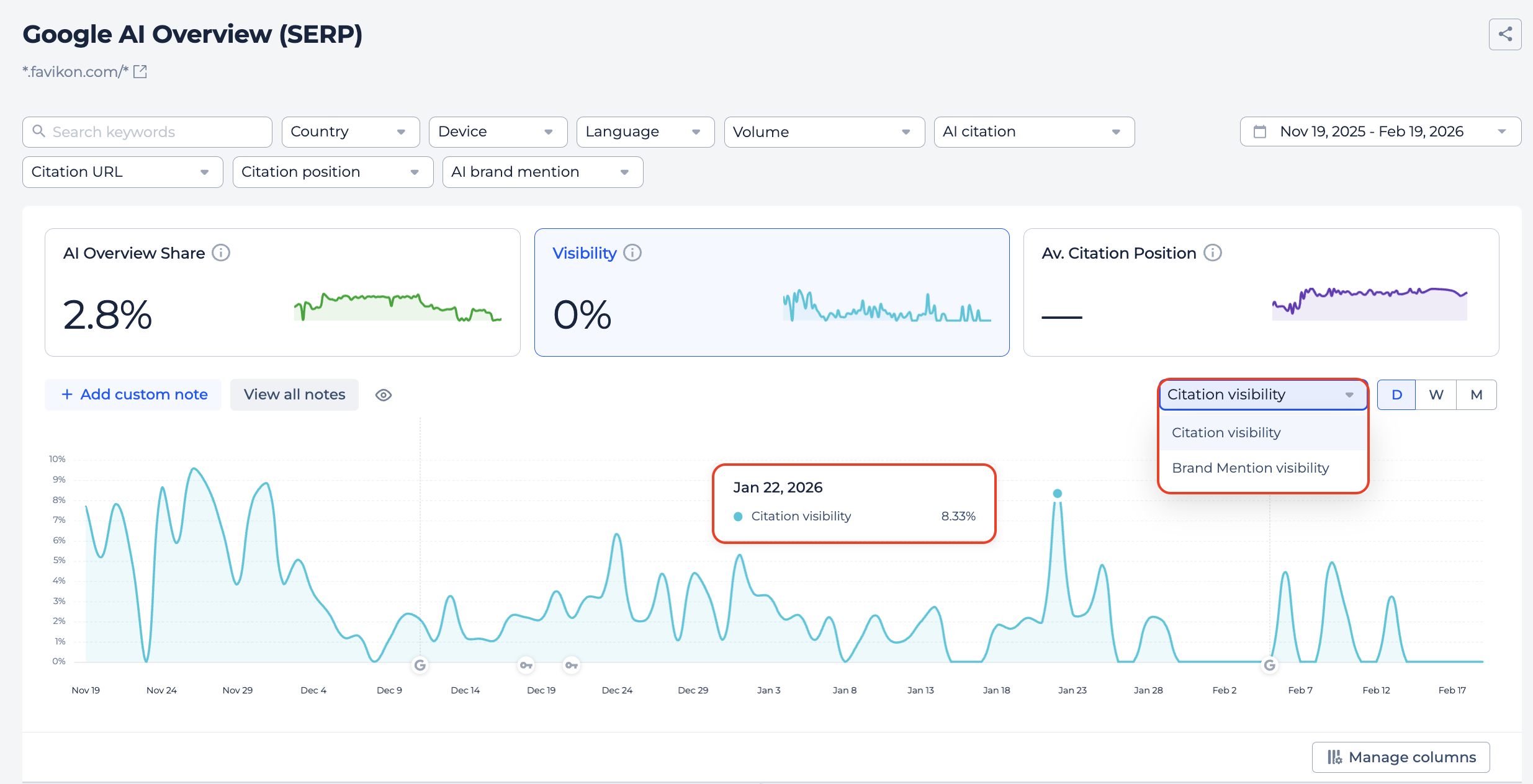Click the Google G marker near Dec 9

(x=420, y=665)
